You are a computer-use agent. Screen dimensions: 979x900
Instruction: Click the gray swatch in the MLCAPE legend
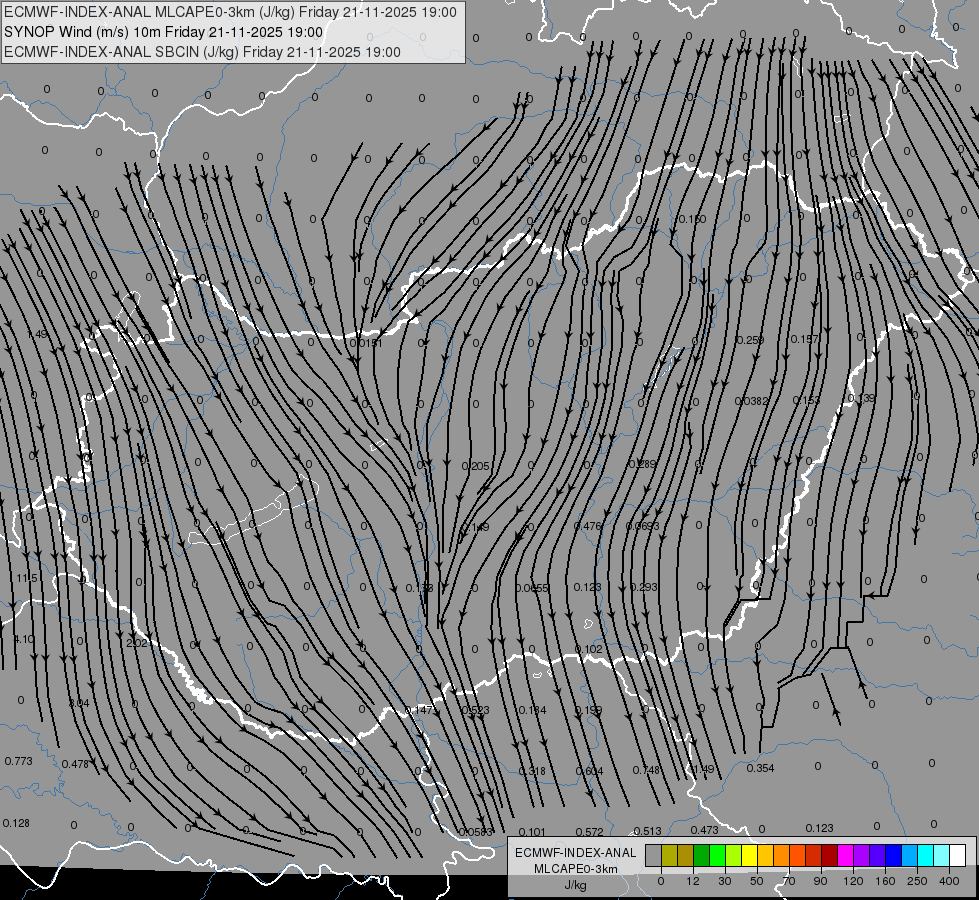[654, 855]
